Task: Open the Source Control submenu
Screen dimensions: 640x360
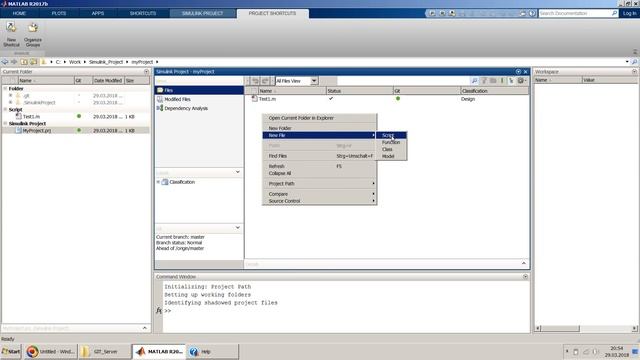Action: click(x=319, y=201)
